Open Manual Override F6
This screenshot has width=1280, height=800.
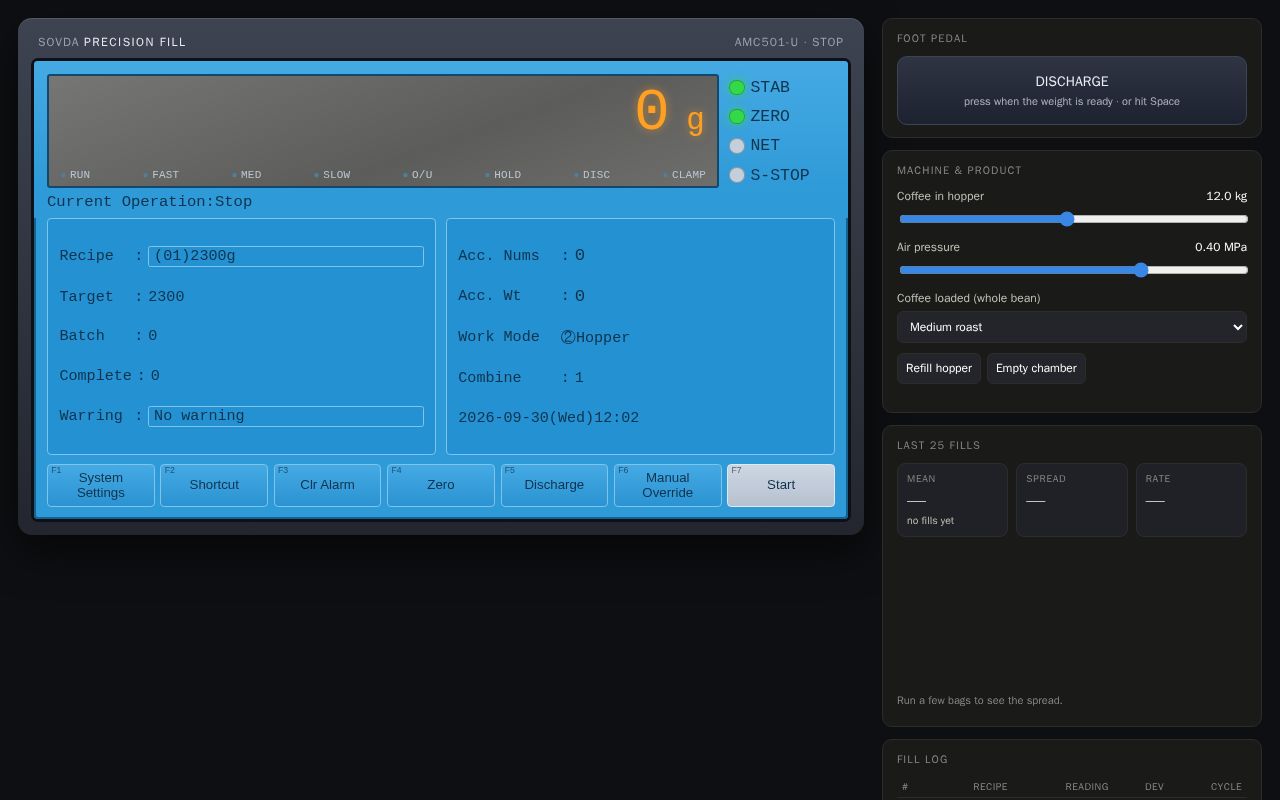[x=668, y=485]
